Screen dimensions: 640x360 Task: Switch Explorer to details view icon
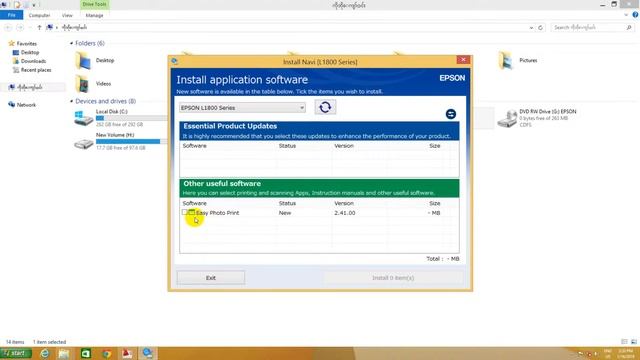pos(624,342)
